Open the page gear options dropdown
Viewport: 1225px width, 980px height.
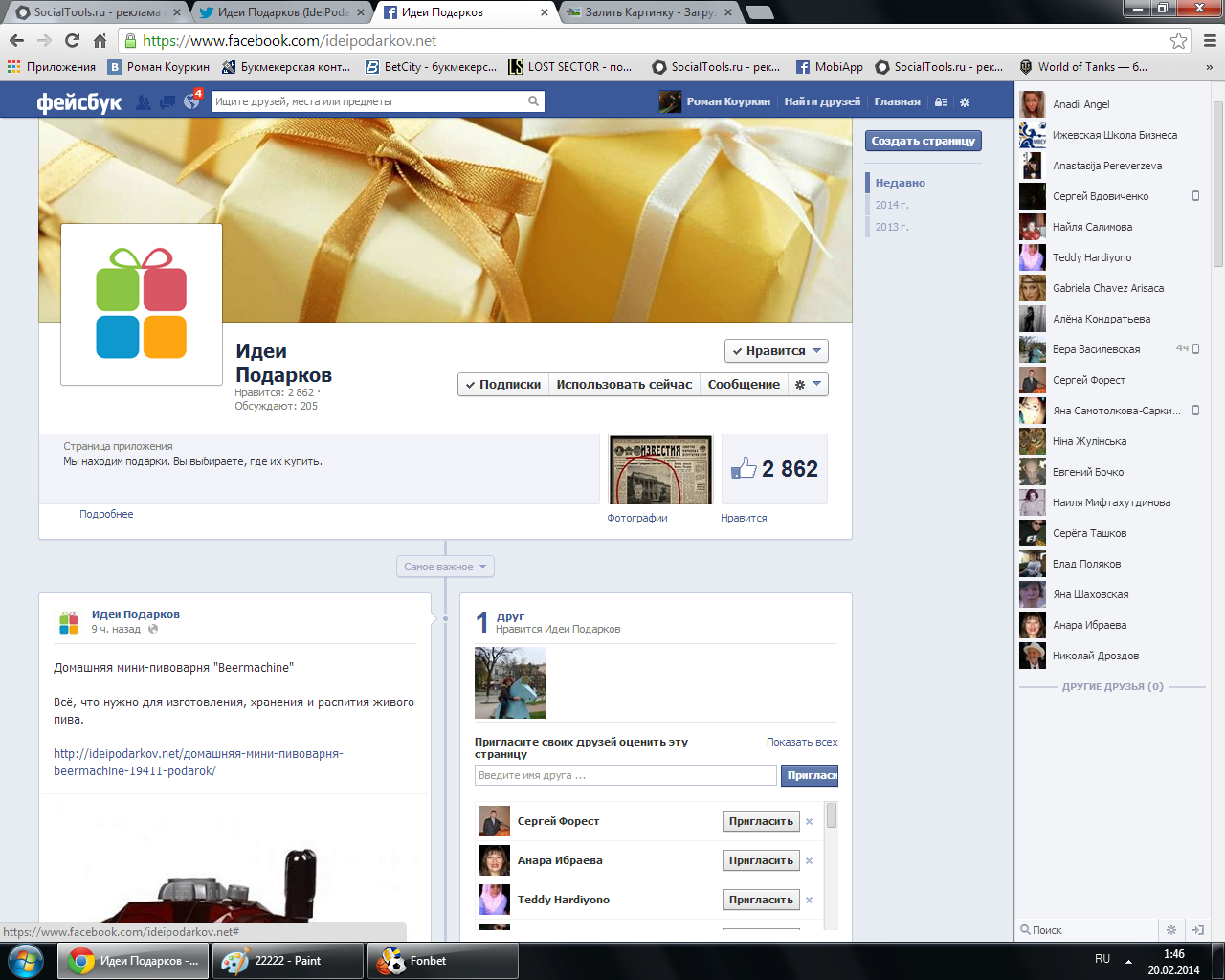[808, 385]
